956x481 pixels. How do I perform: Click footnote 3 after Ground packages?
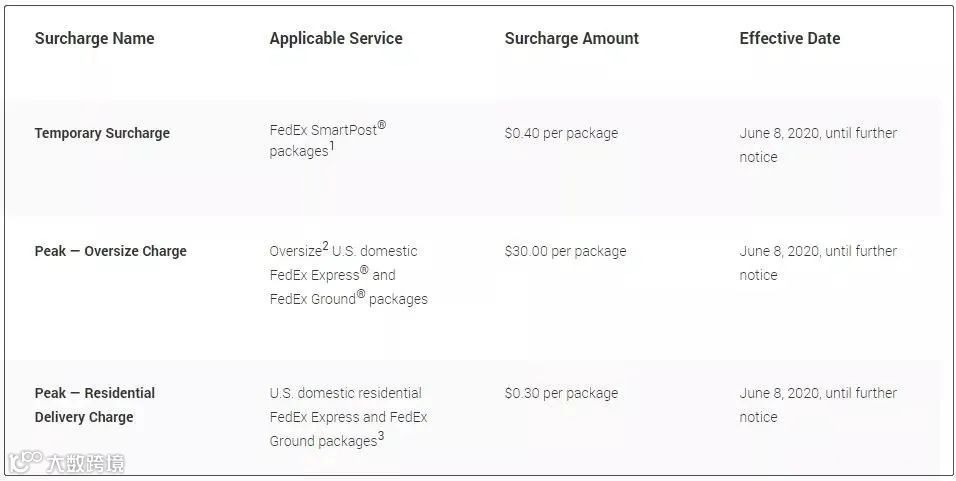point(380,436)
